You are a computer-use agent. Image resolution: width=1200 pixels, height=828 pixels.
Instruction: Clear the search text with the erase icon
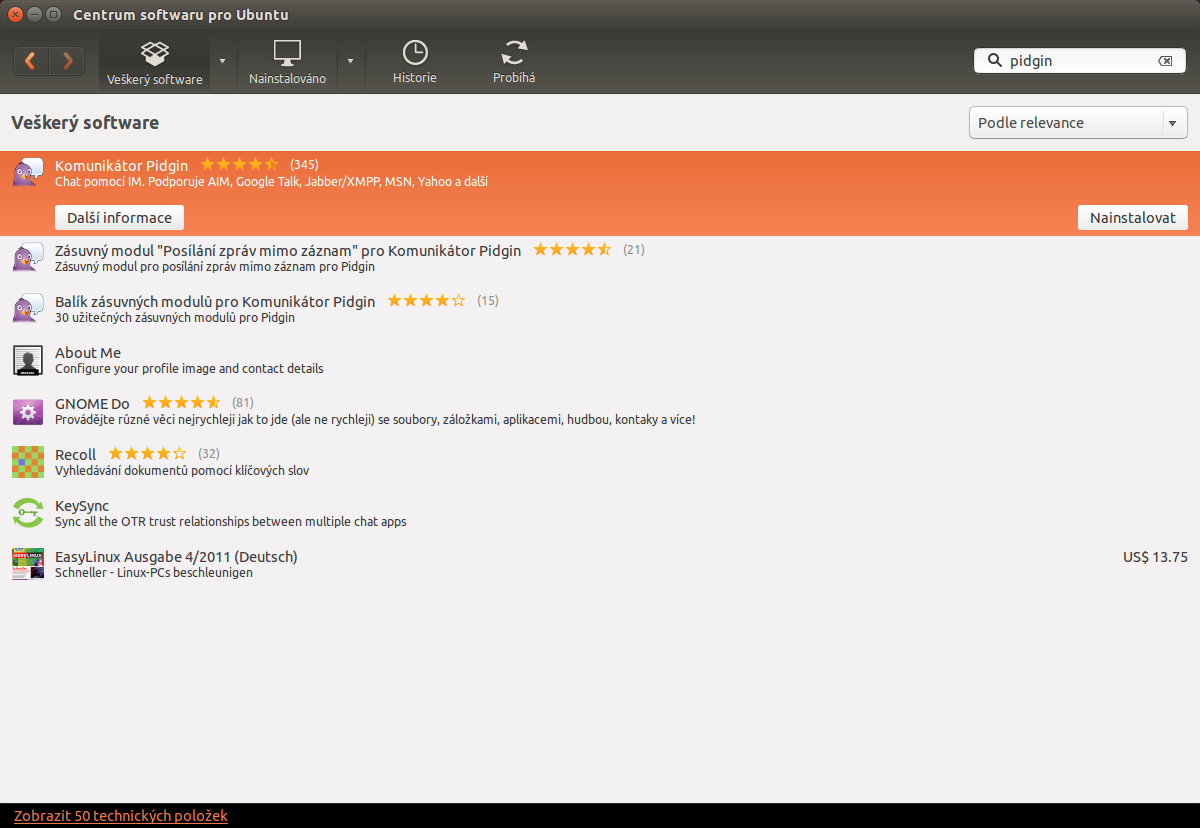(1165, 61)
